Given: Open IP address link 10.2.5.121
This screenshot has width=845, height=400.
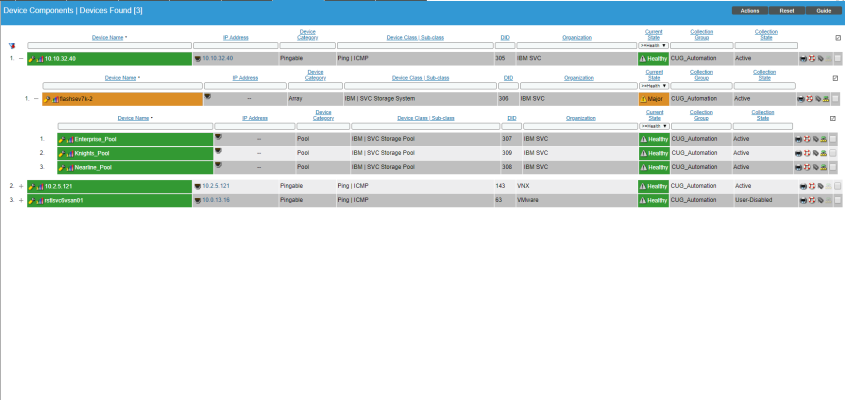Looking at the screenshot, I should pyautogui.click(x=216, y=187).
